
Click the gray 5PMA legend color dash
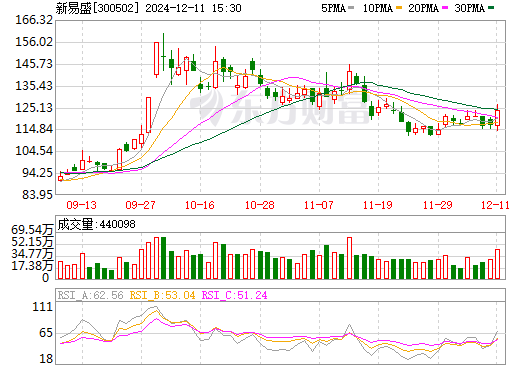(x=351, y=8)
